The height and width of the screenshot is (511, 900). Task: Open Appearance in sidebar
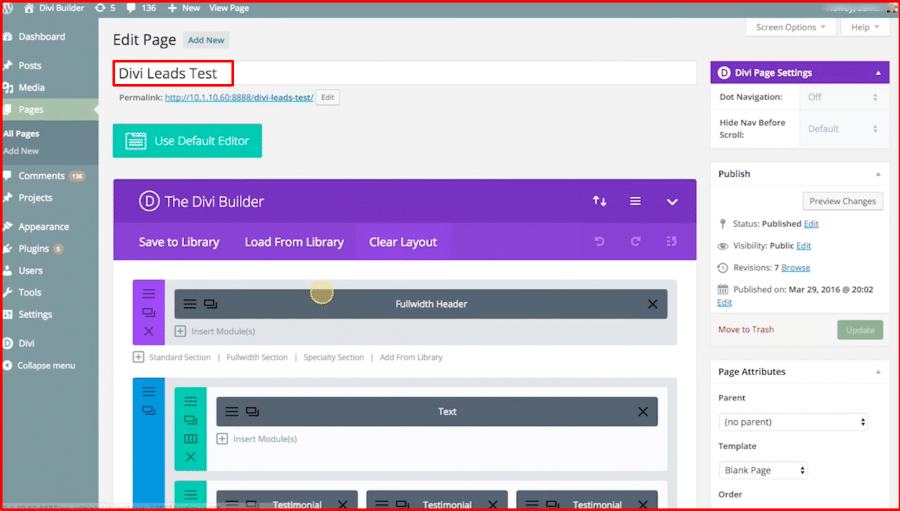point(44,226)
